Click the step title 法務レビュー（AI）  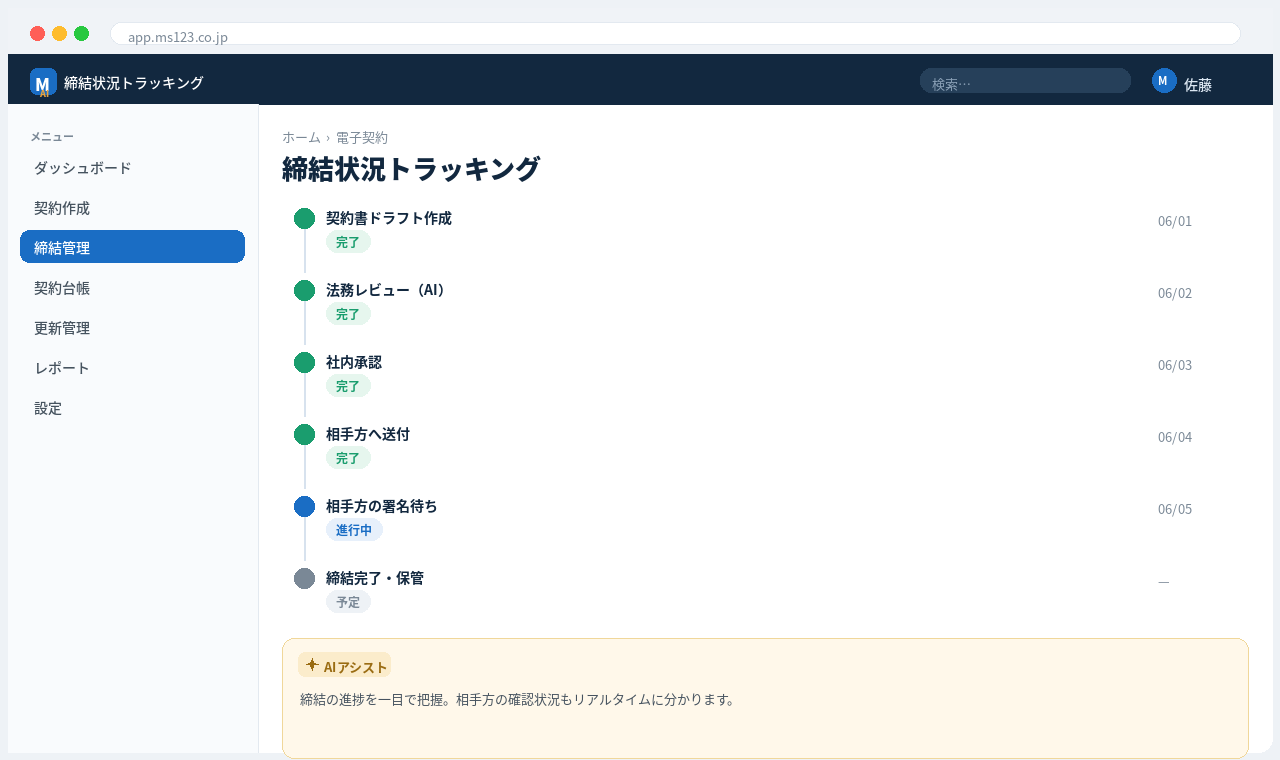[387, 290]
